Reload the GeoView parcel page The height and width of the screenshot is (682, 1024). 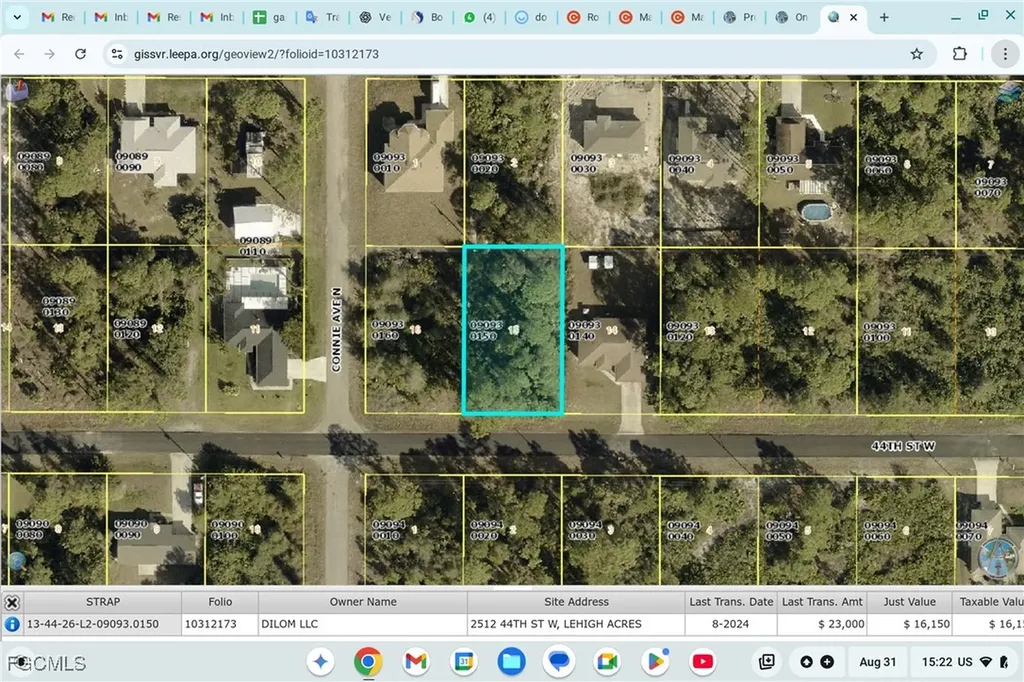[x=80, y=54]
